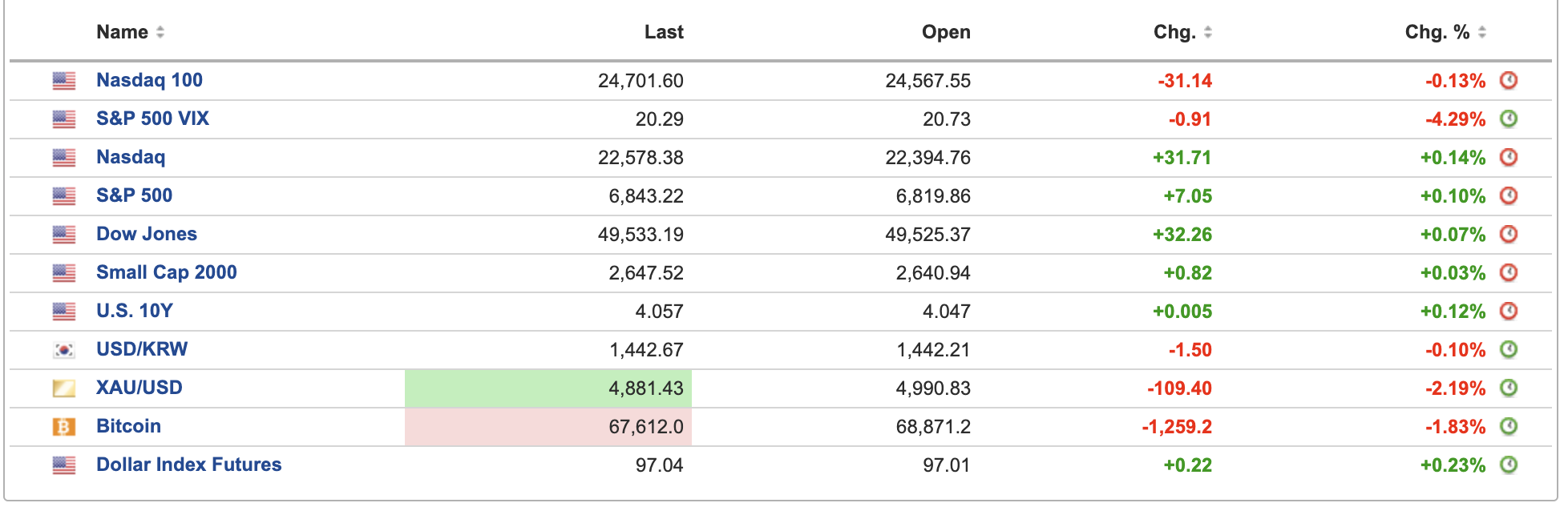This screenshot has height=511, width=1568.
Task: Click the green clock icon beside S&P 500 VIX
Action: (x=1509, y=119)
